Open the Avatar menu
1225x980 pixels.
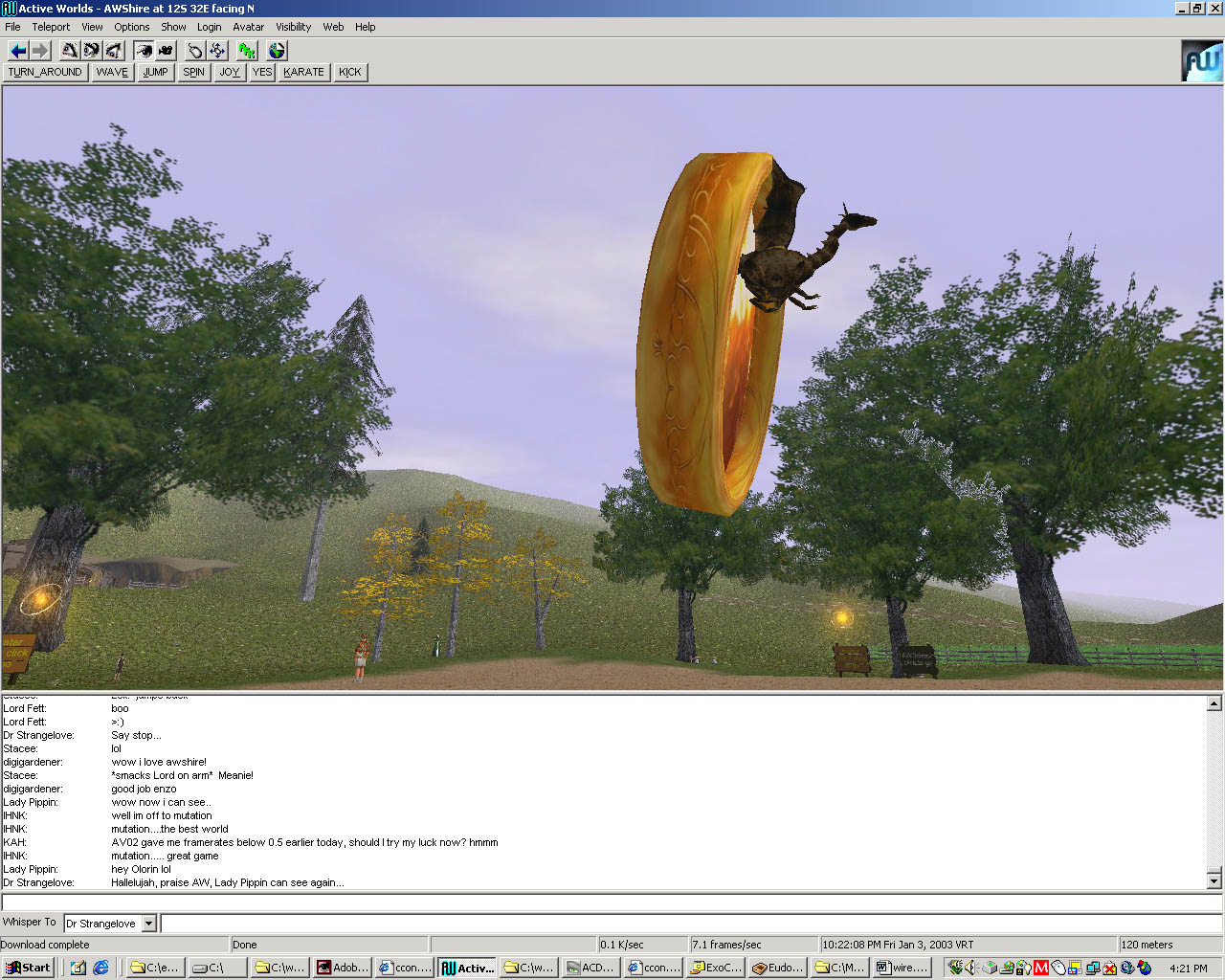[x=248, y=27]
